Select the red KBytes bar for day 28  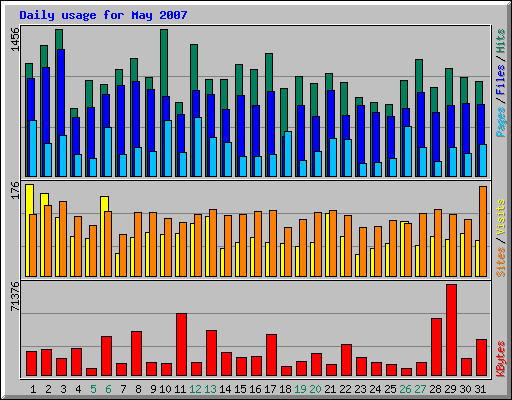click(436, 347)
